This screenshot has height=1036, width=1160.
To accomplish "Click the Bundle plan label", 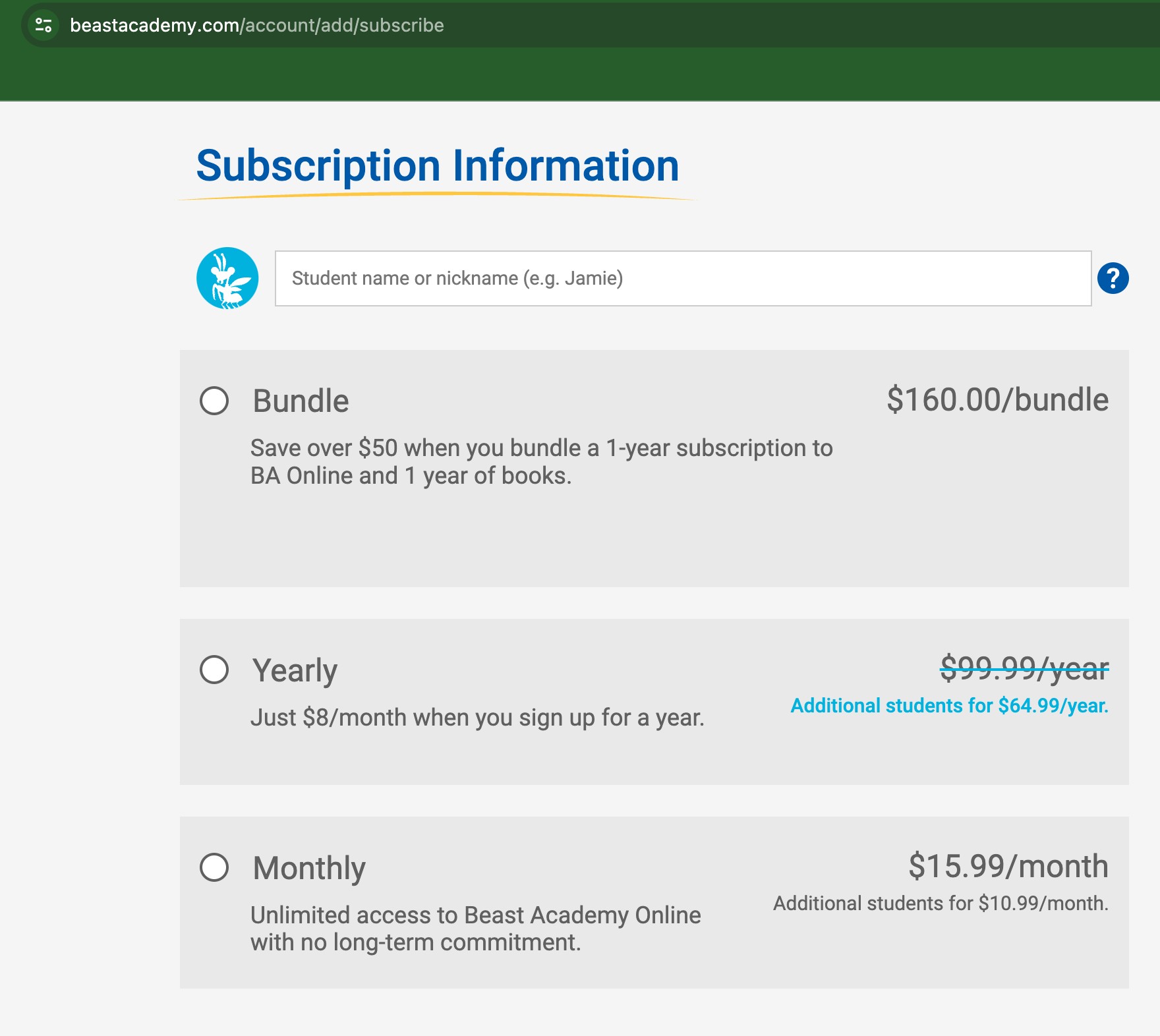I will click(301, 401).
